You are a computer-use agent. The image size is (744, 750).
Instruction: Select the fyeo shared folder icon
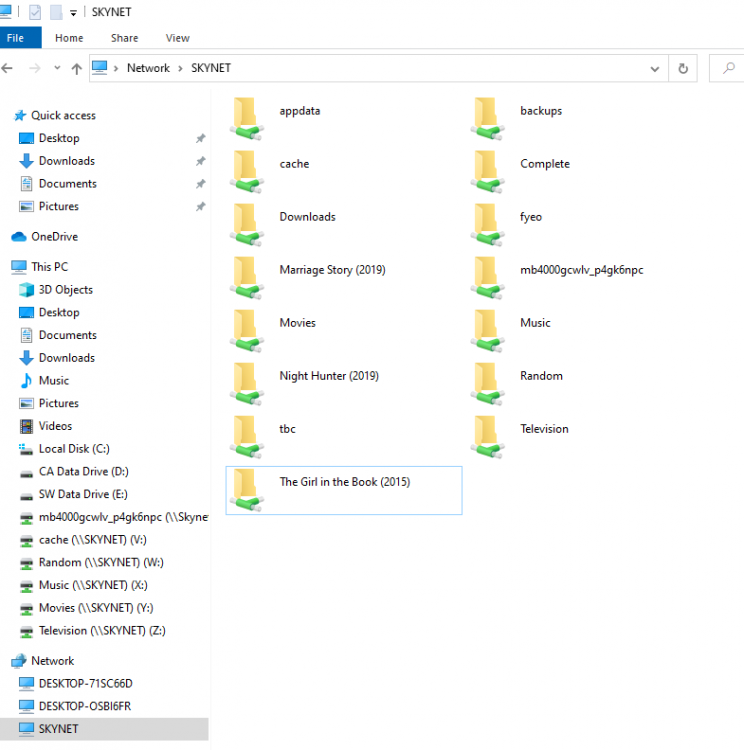488,225
